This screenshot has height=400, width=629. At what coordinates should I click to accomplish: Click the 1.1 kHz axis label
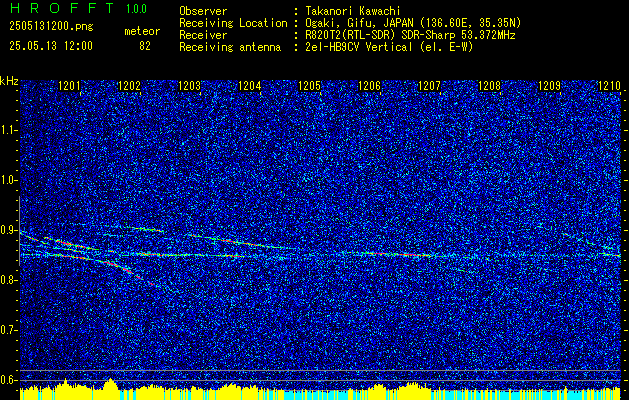pyautogui.click(x=9, y=130)
